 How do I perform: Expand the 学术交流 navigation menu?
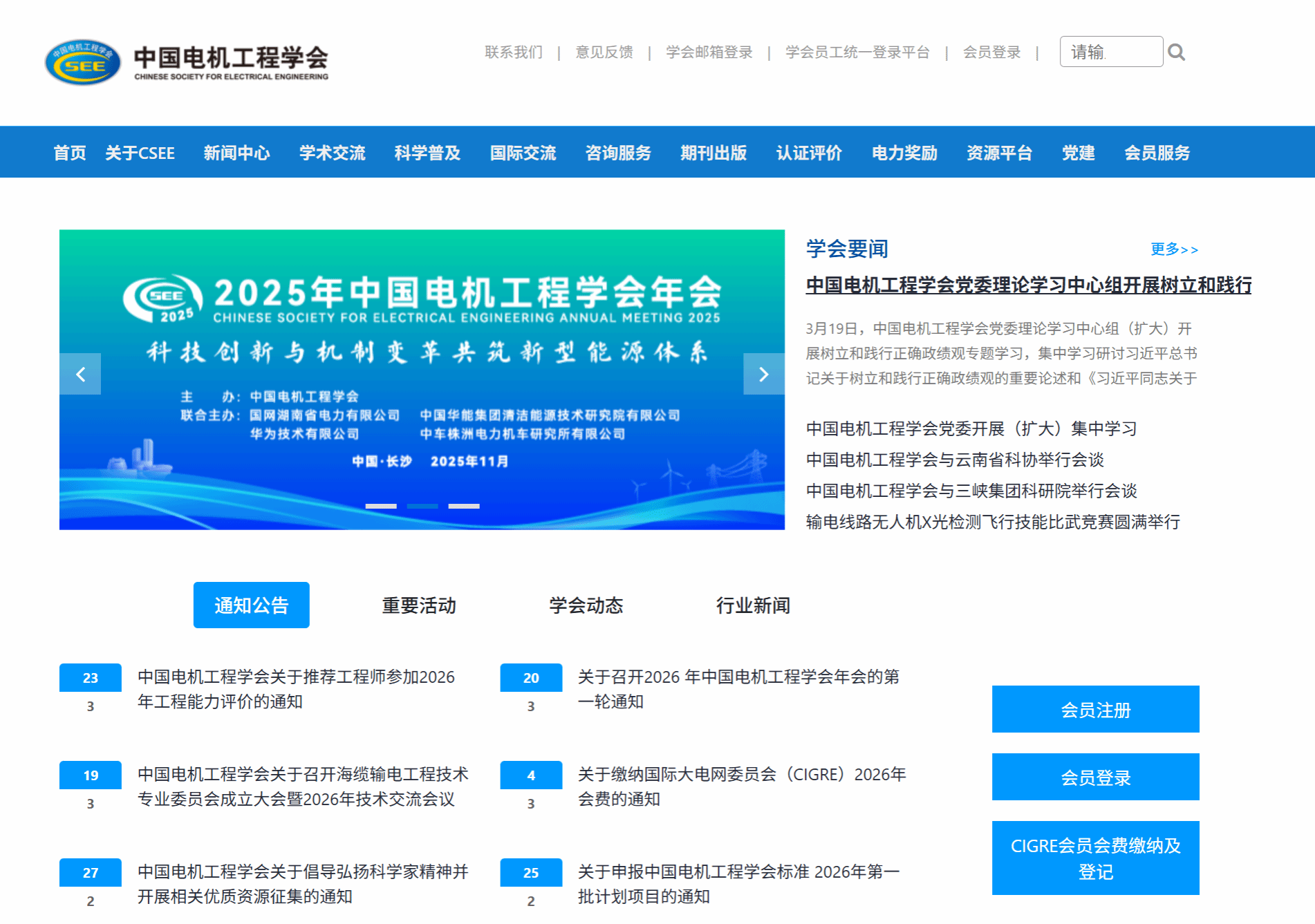pos(332,153)
